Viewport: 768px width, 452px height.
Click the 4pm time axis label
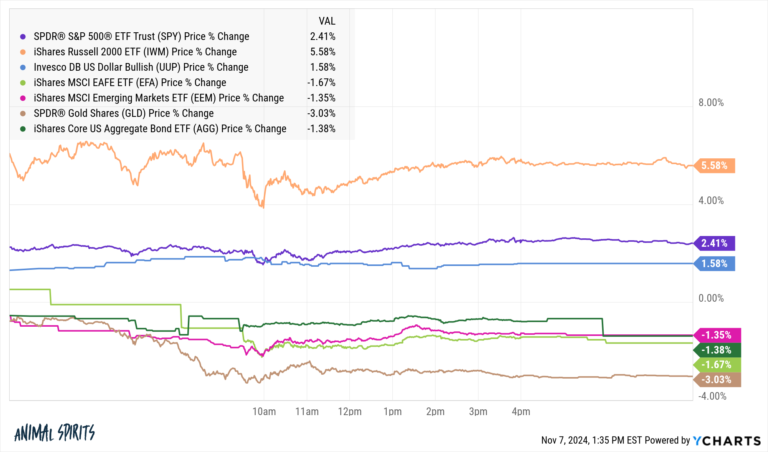[x=520, y=412]
